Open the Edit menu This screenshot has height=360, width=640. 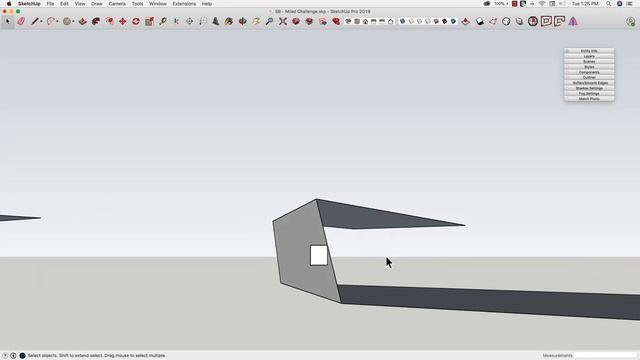64,4
